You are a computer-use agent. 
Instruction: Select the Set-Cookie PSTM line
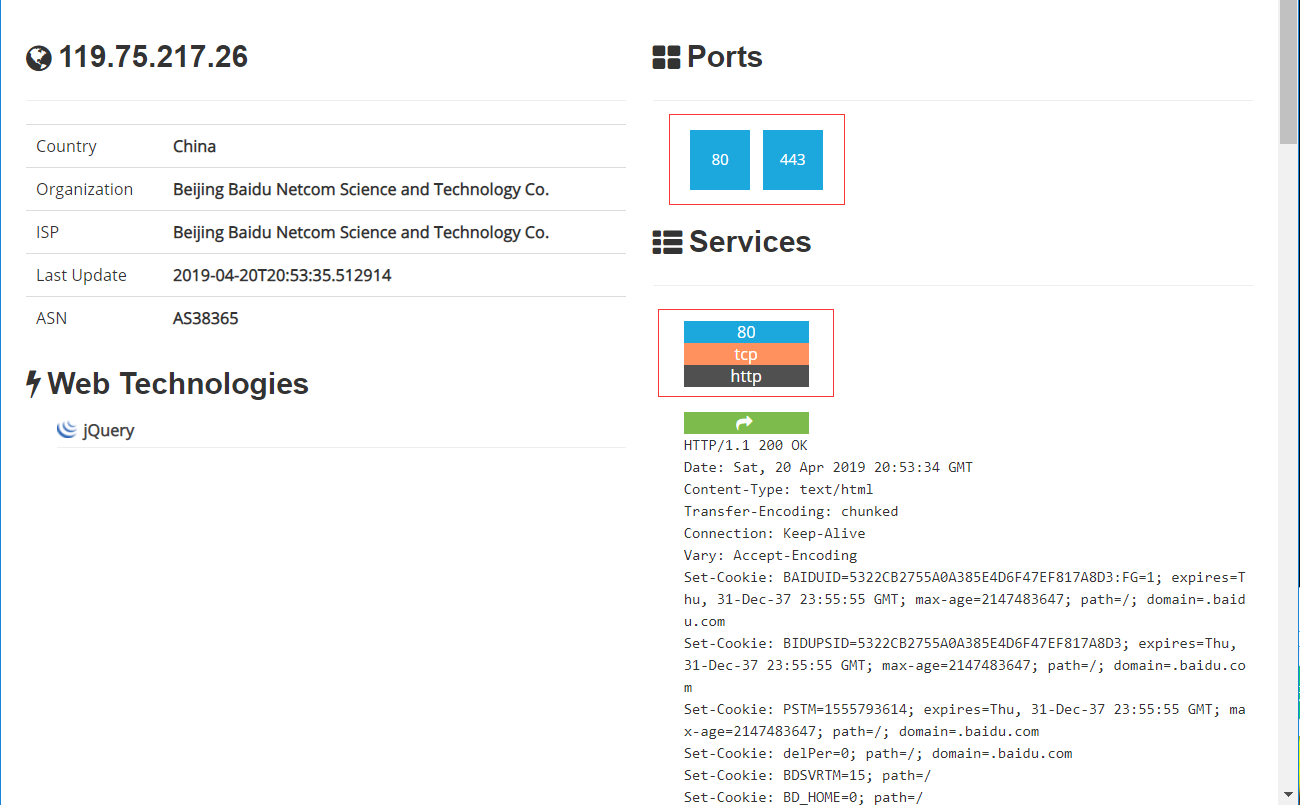point(965,720)
